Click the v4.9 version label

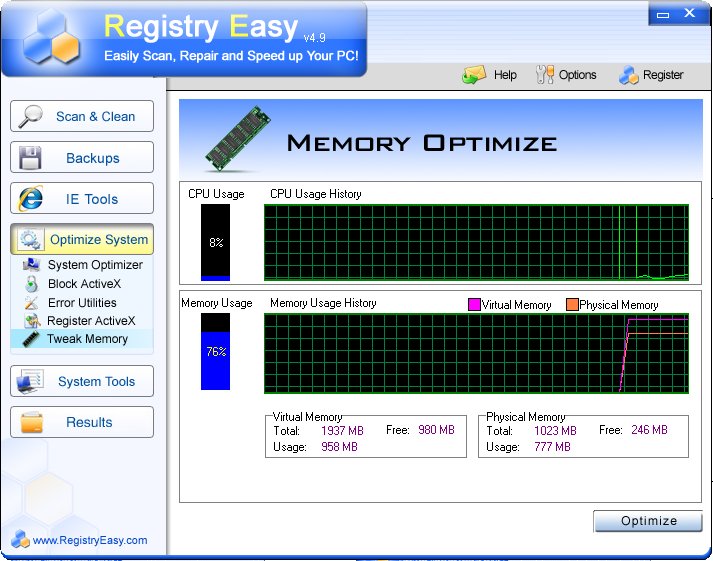point(315,38)
